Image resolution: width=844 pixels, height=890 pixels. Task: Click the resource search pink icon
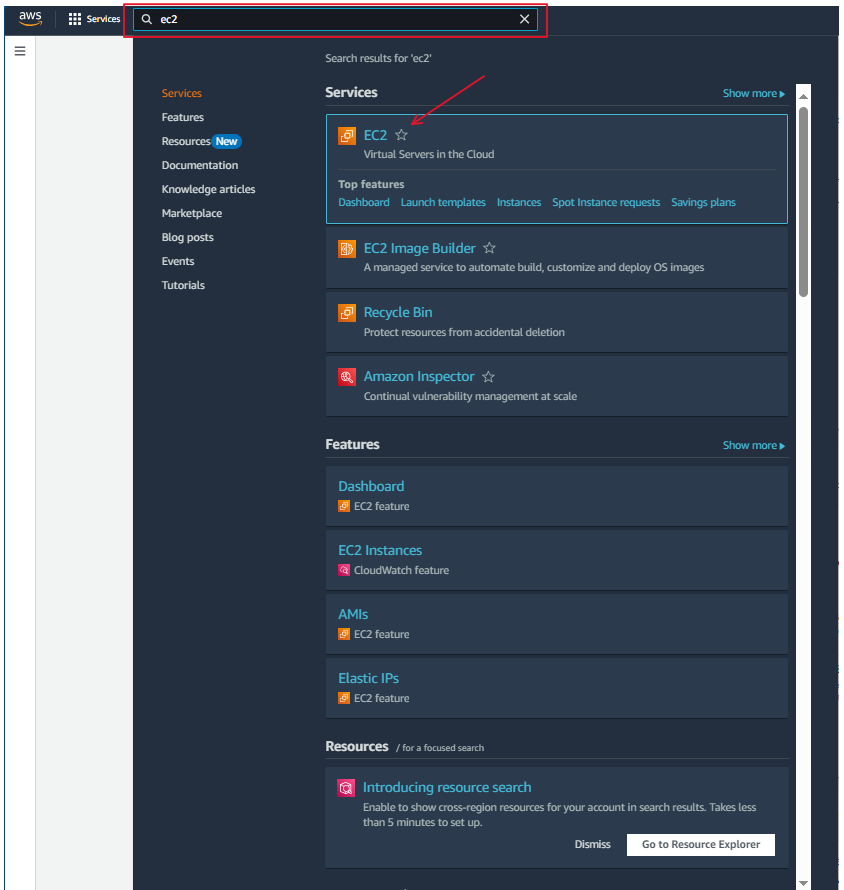click(x=346, y=788)
